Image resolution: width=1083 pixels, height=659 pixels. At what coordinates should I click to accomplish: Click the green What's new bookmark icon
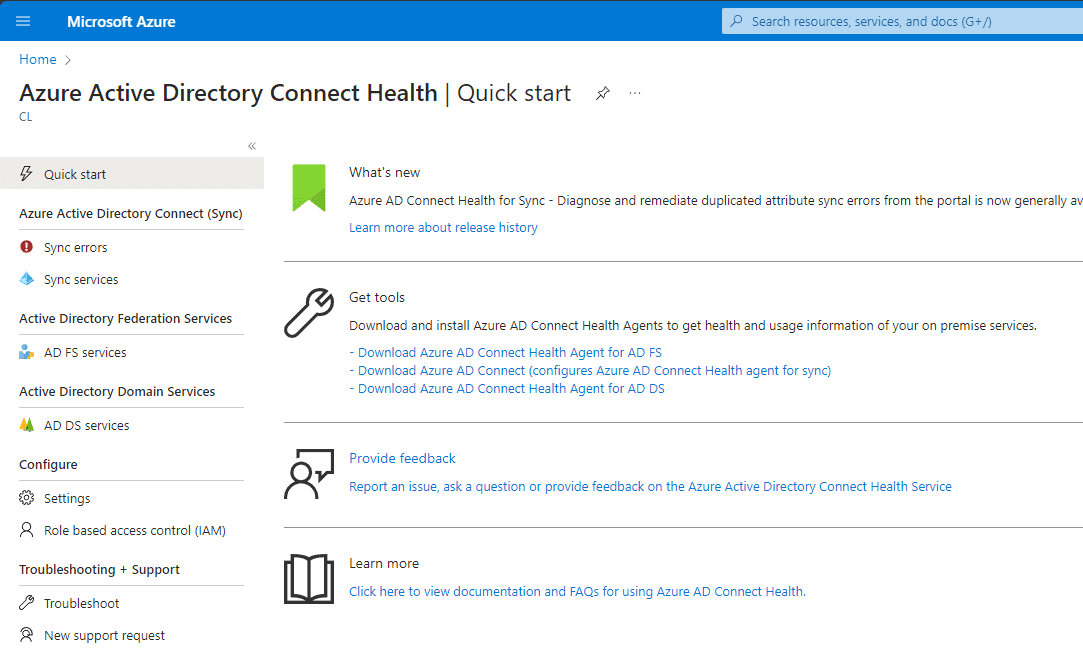pos(309,188)
